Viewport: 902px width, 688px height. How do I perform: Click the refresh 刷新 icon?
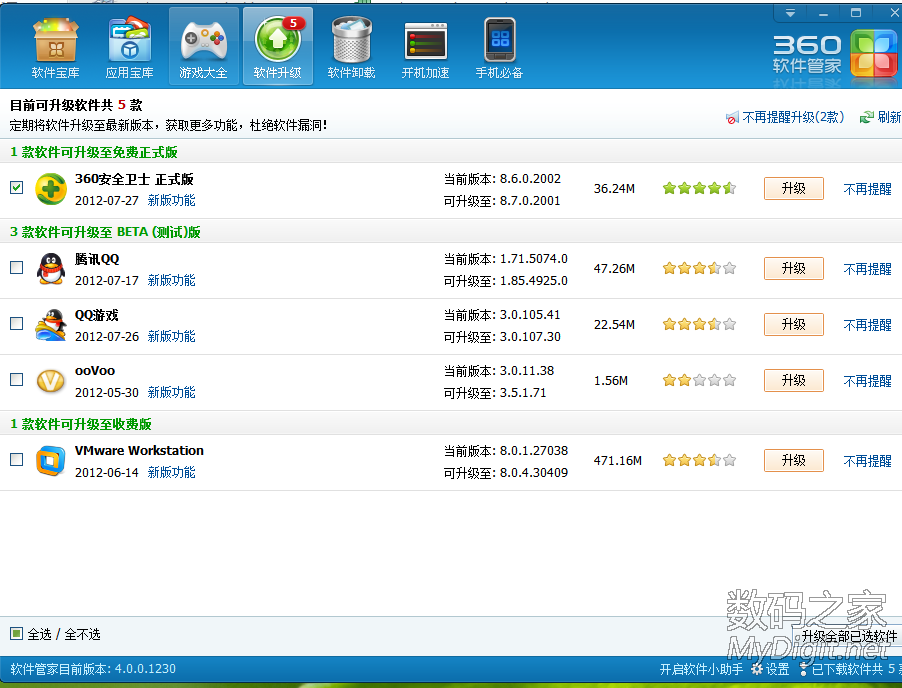pyautogui.click(x=866, y=117)
